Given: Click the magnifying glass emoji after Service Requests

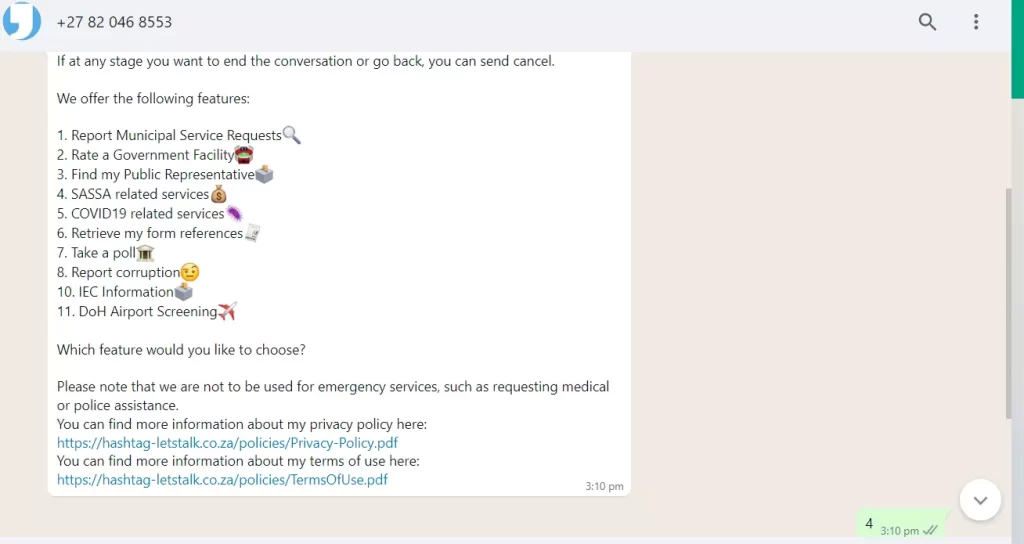Looking at the screenshot, I should [292, 135].
